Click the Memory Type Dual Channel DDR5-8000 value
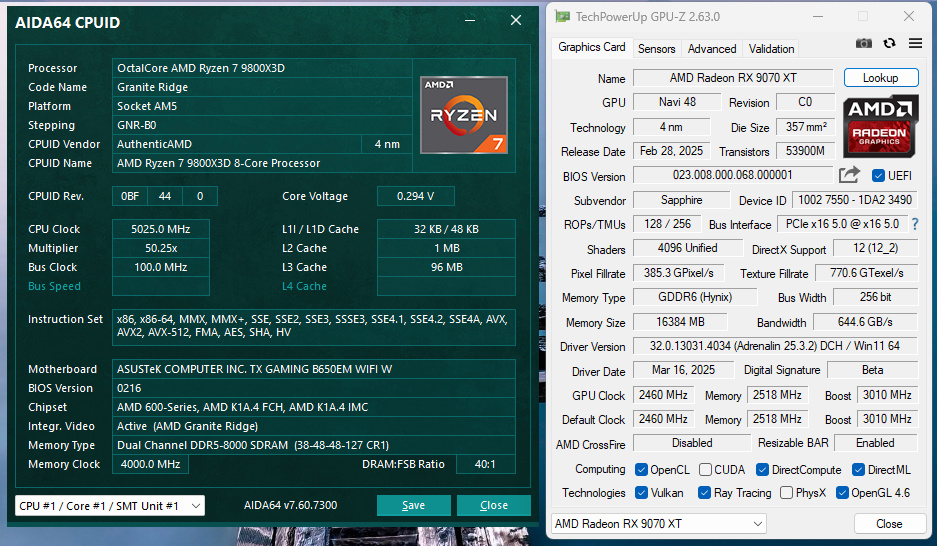The width and height of the screenshot is (937, 546). [x=314, y=445]
